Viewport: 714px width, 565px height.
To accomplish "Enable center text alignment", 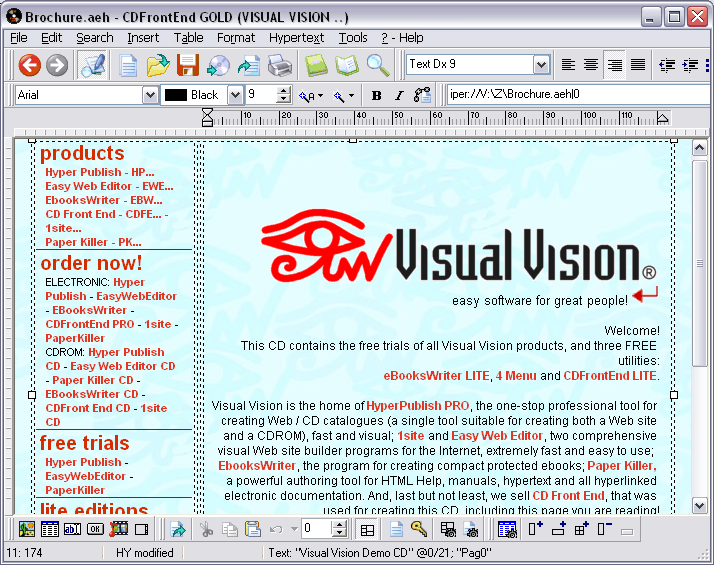I will [591, 65].
